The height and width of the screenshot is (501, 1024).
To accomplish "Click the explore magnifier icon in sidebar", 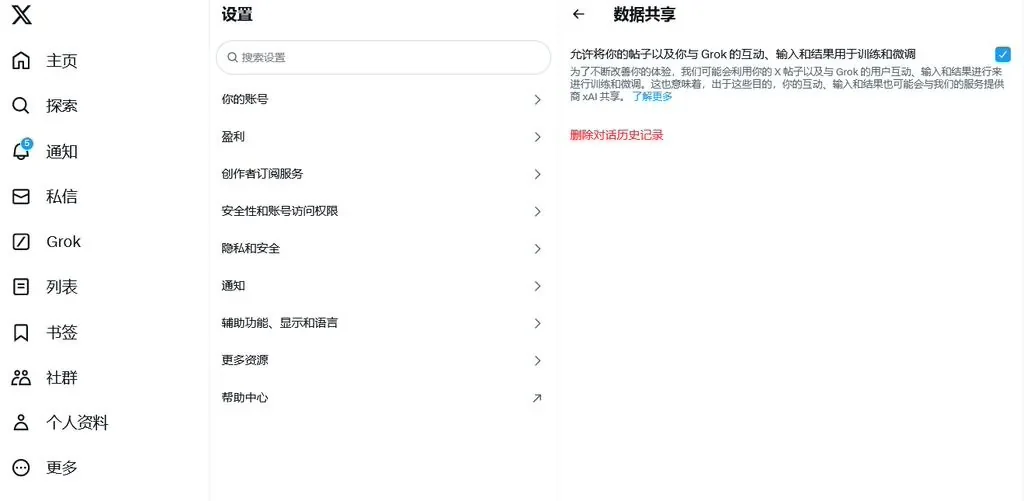I will coord(22,106).
